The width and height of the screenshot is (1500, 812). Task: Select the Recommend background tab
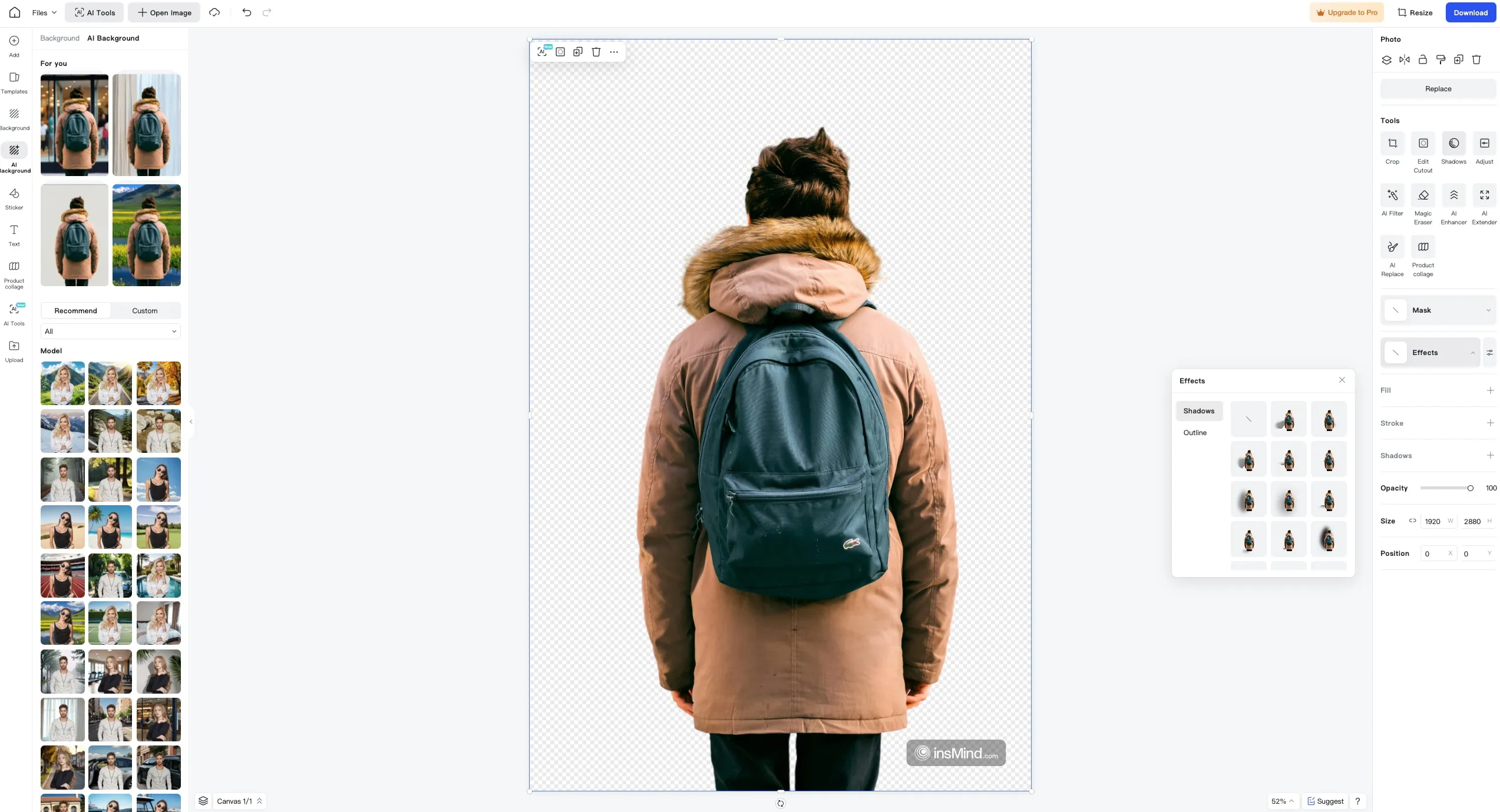[x=75, y=310]
